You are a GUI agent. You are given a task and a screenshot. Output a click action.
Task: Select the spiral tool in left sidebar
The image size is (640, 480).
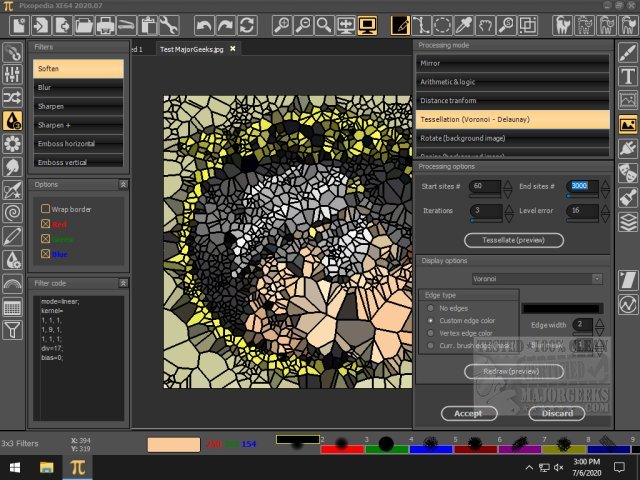click(13, 212)
